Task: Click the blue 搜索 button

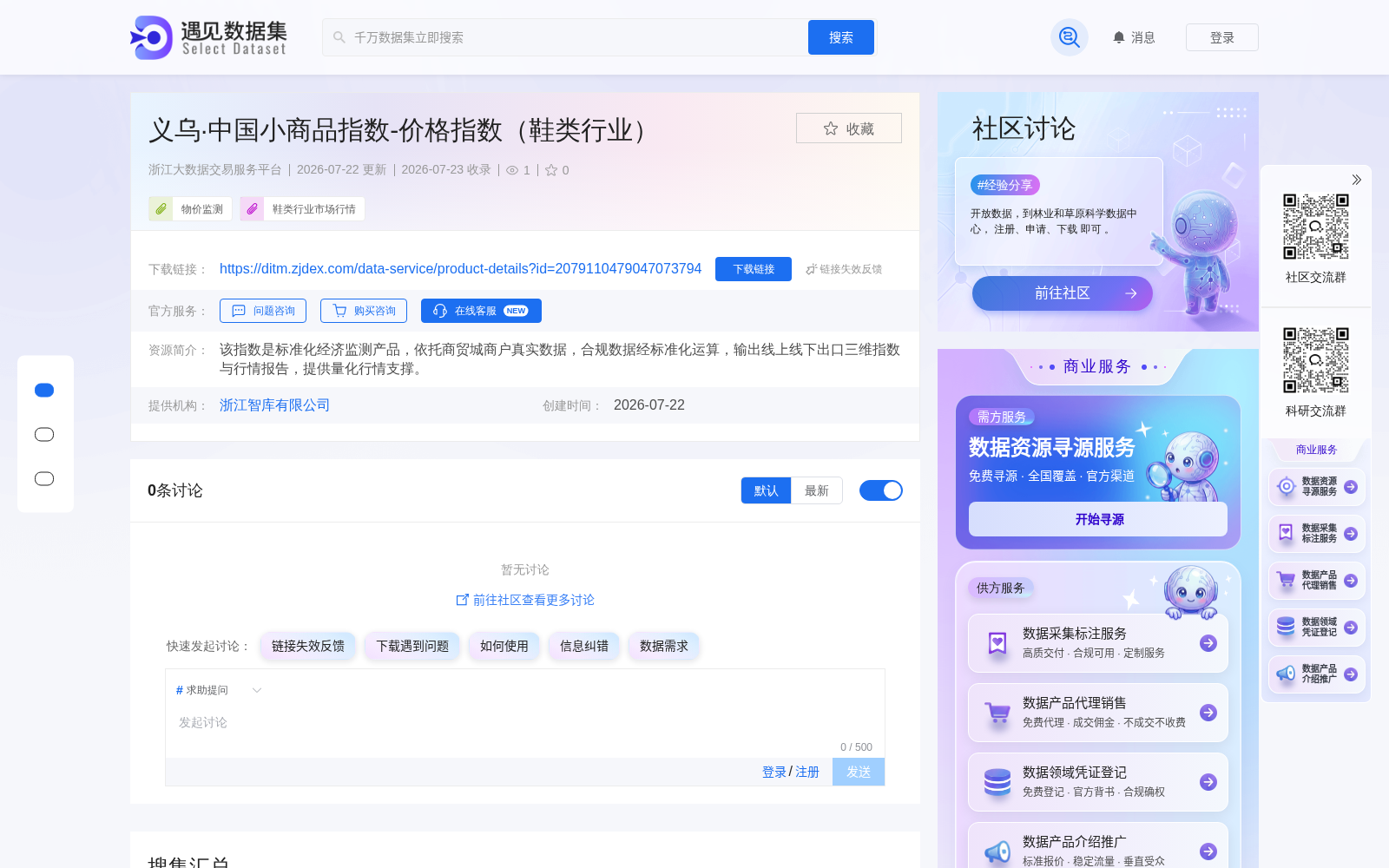Action: point(841,37)
